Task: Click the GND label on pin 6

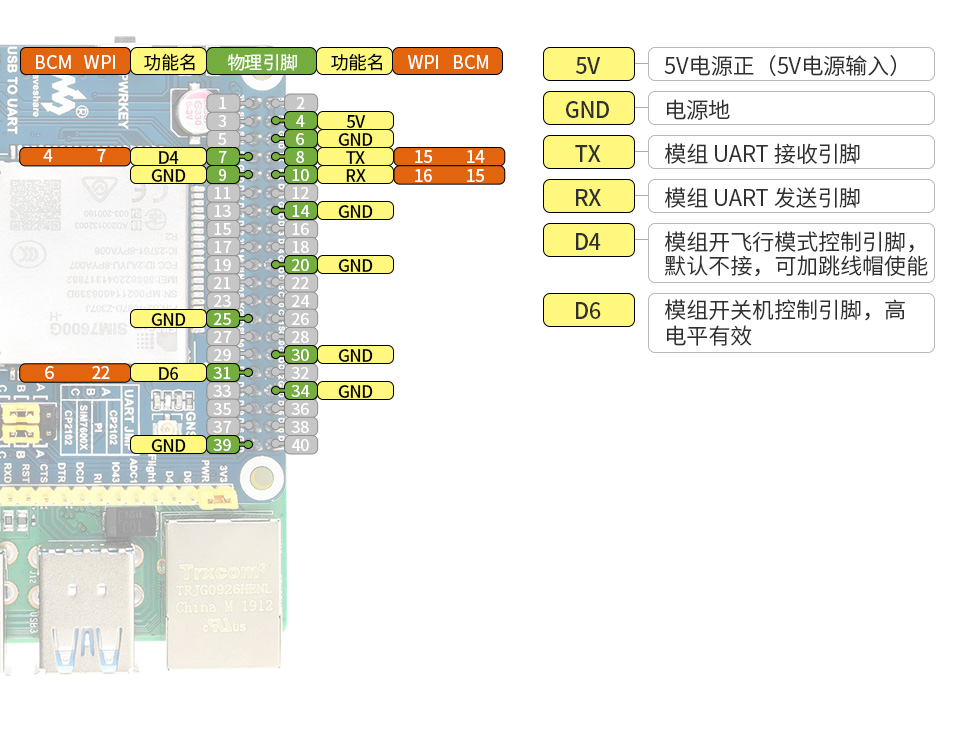Action: (354, 139)
